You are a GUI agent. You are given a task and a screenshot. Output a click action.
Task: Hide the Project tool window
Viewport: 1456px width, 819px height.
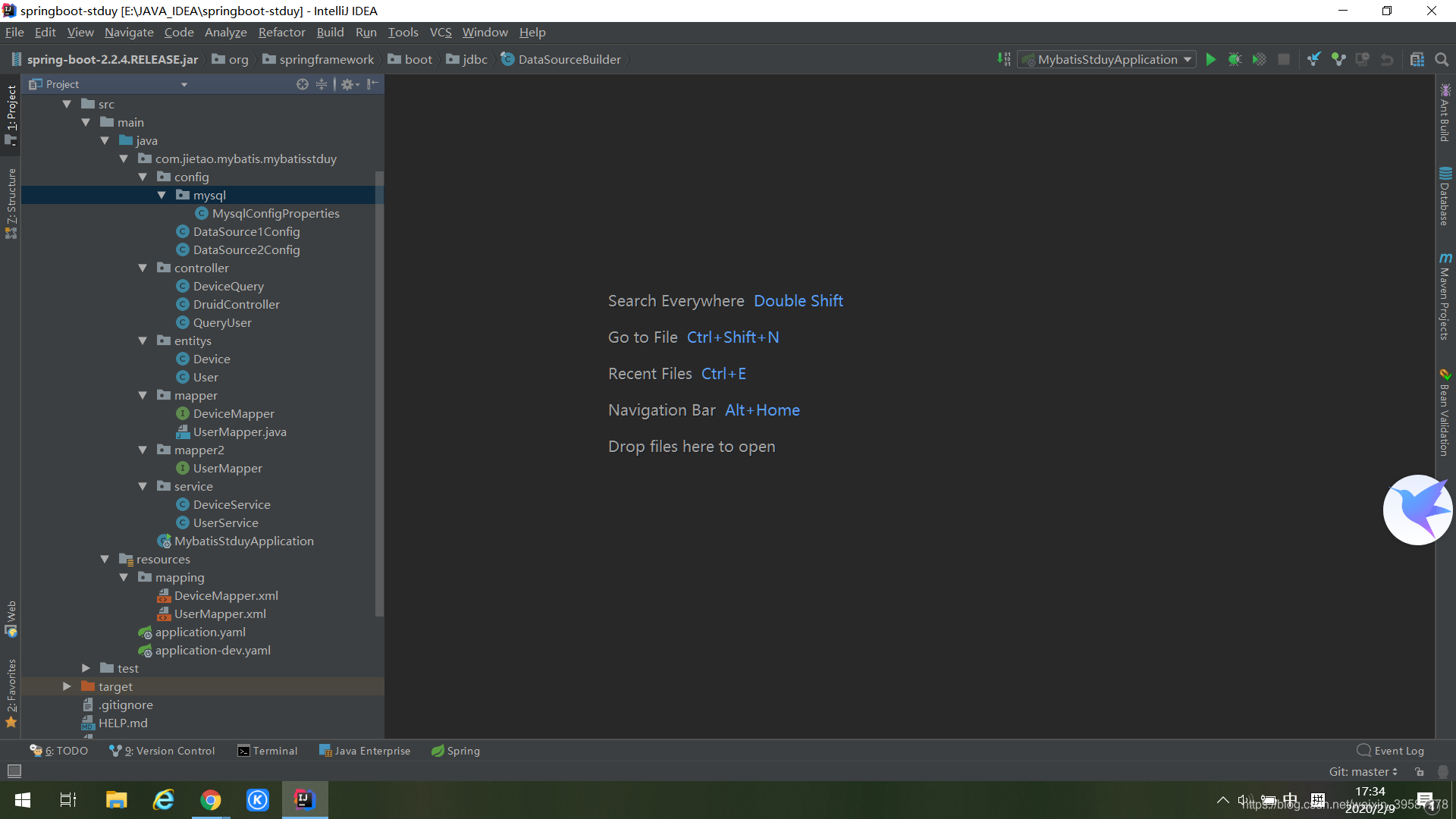[x=372, y=84]
